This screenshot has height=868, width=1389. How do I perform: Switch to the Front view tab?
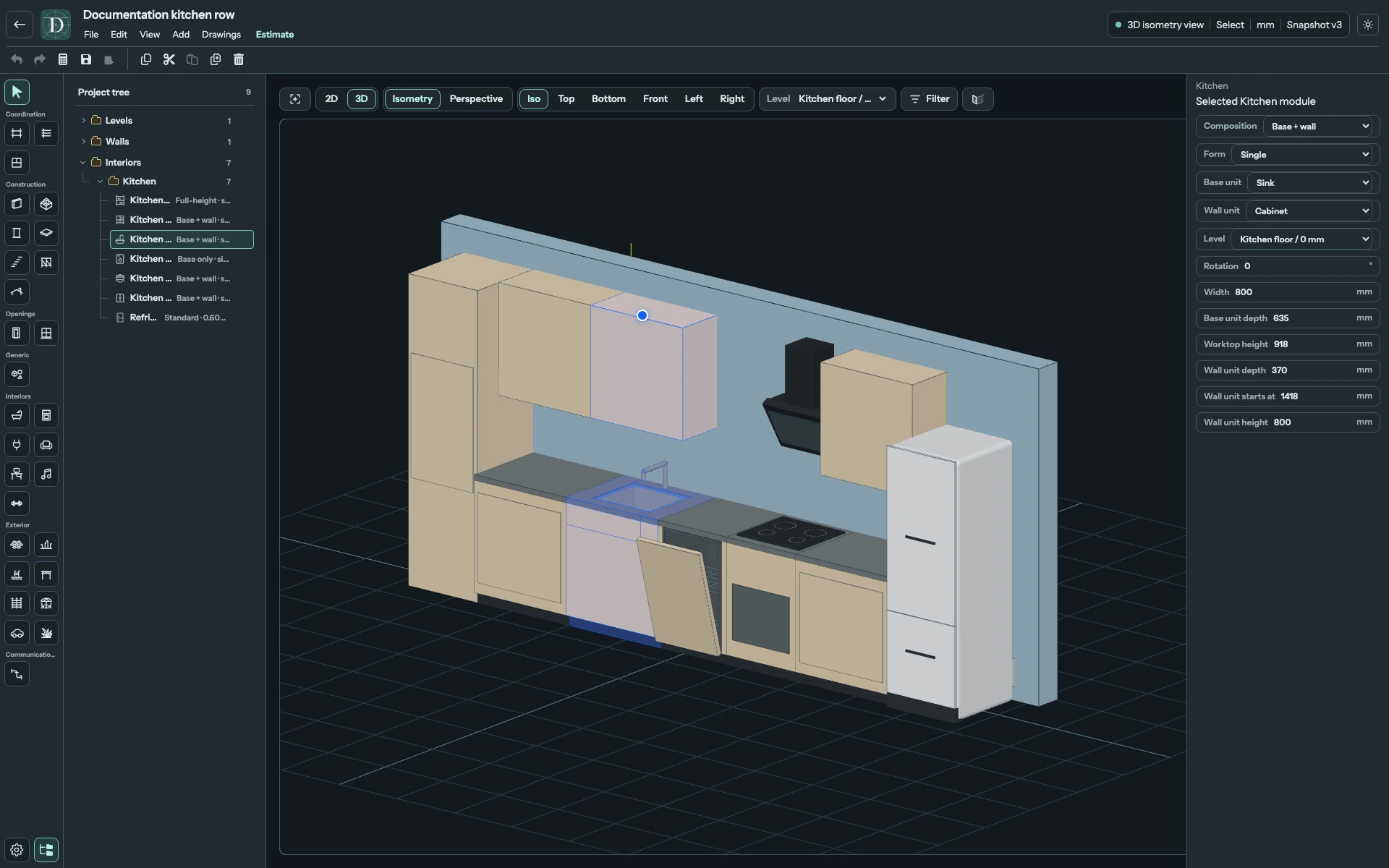pos(655,99)
